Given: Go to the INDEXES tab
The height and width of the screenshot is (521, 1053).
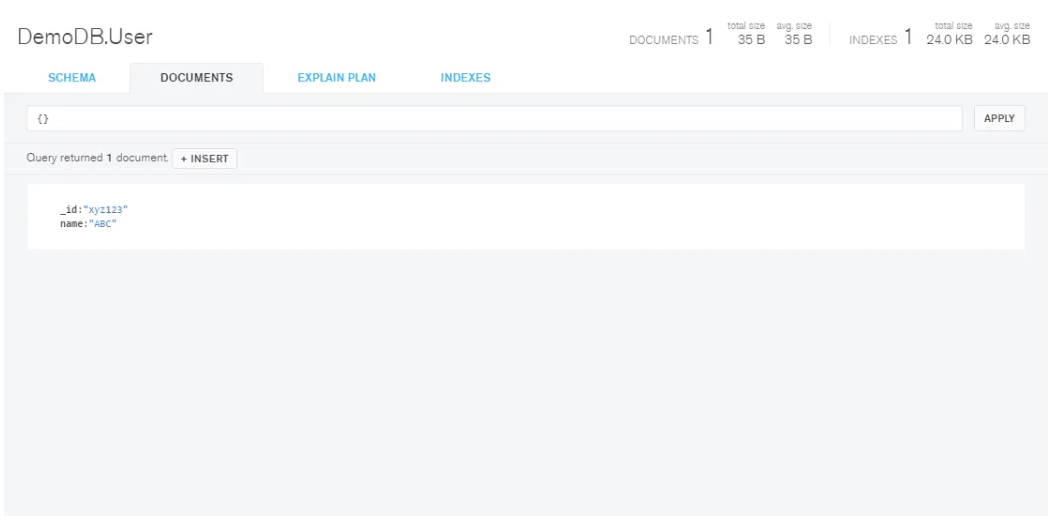Looking at the screenshot, I should (465, 78).
